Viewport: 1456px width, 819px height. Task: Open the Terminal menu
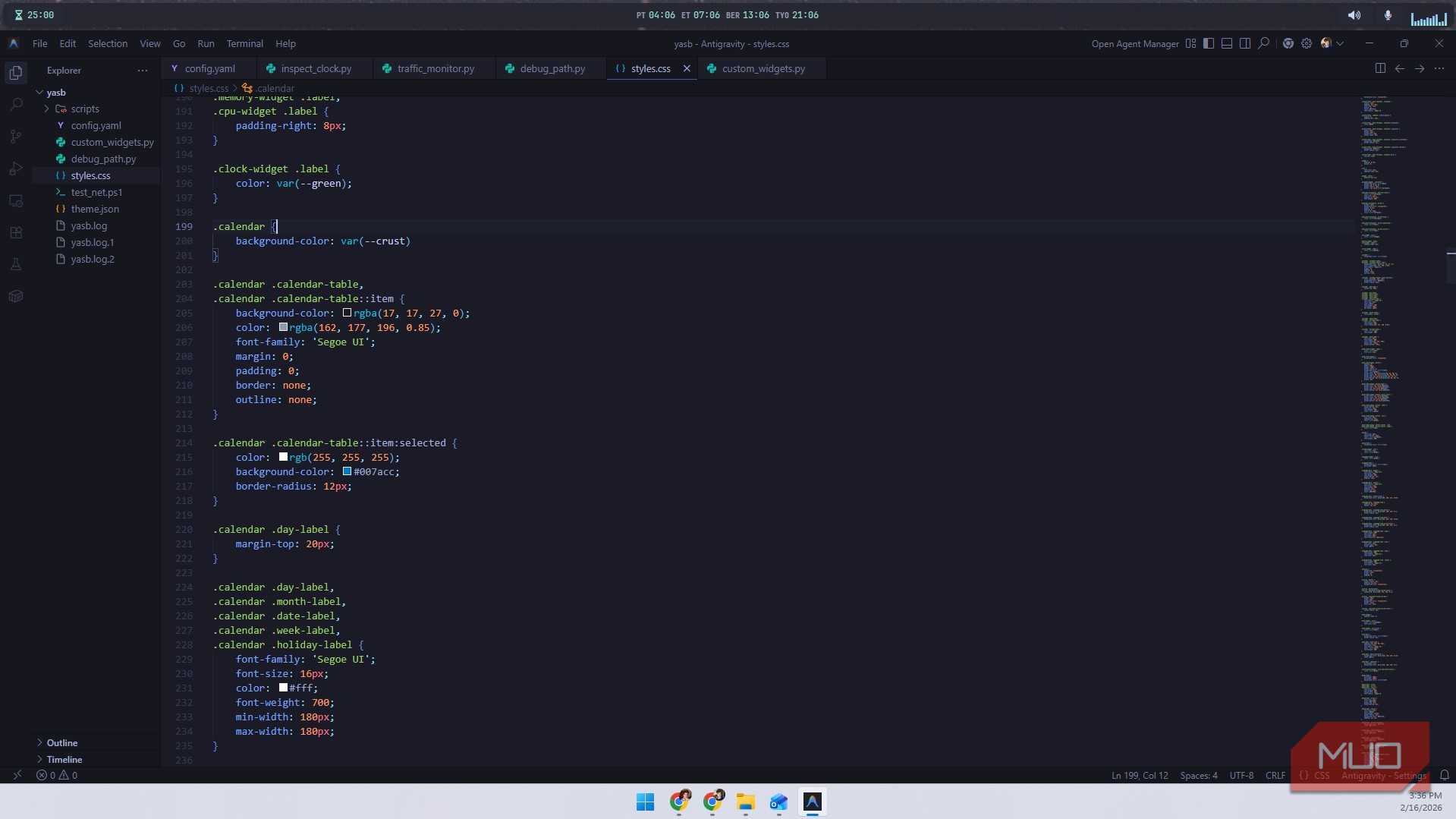[244, 43]
